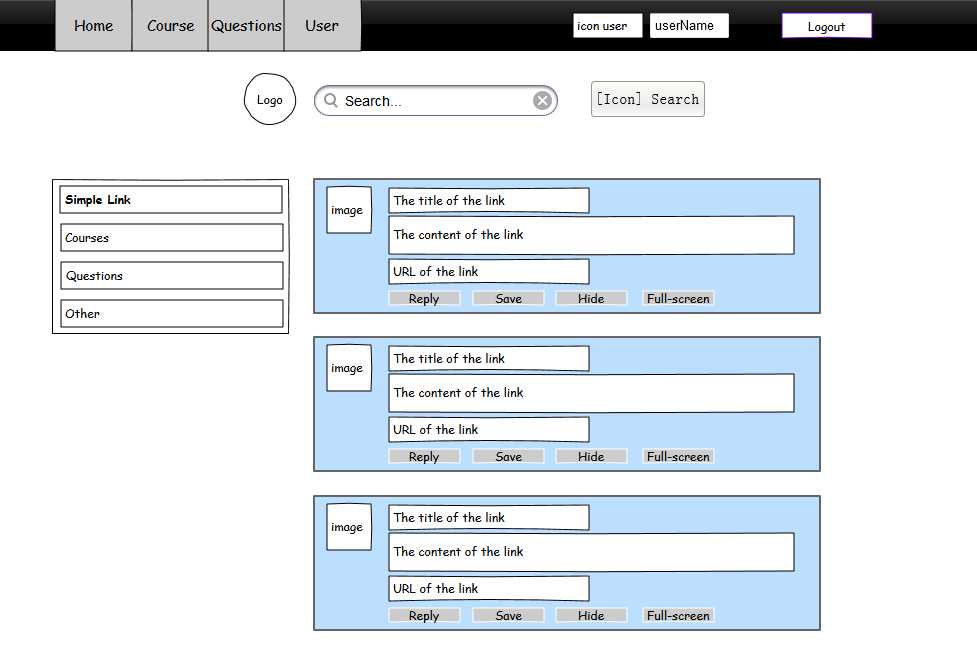Open the URL of the first link
Viewport: 977px width, 650px height.
(x=488, y=272)
